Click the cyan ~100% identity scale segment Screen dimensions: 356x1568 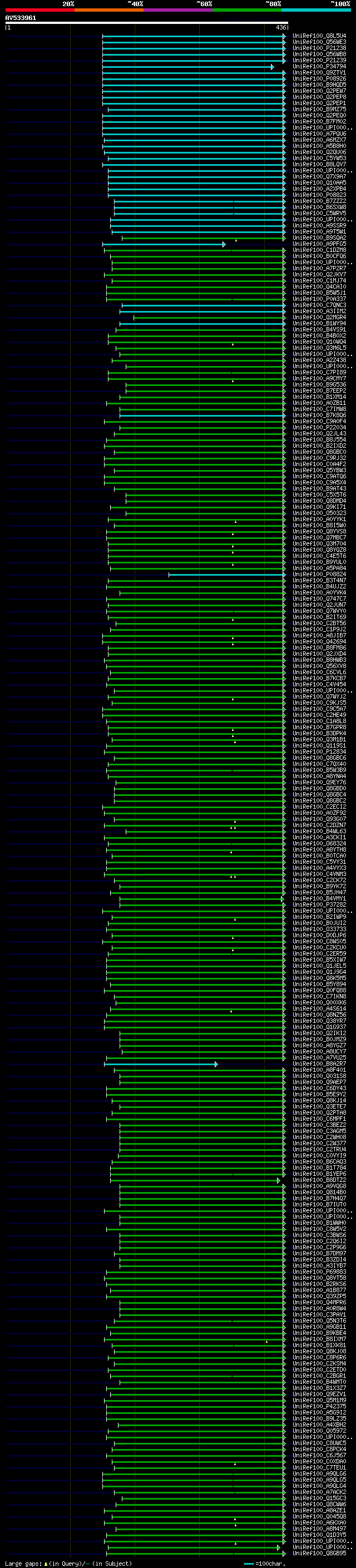316,10
